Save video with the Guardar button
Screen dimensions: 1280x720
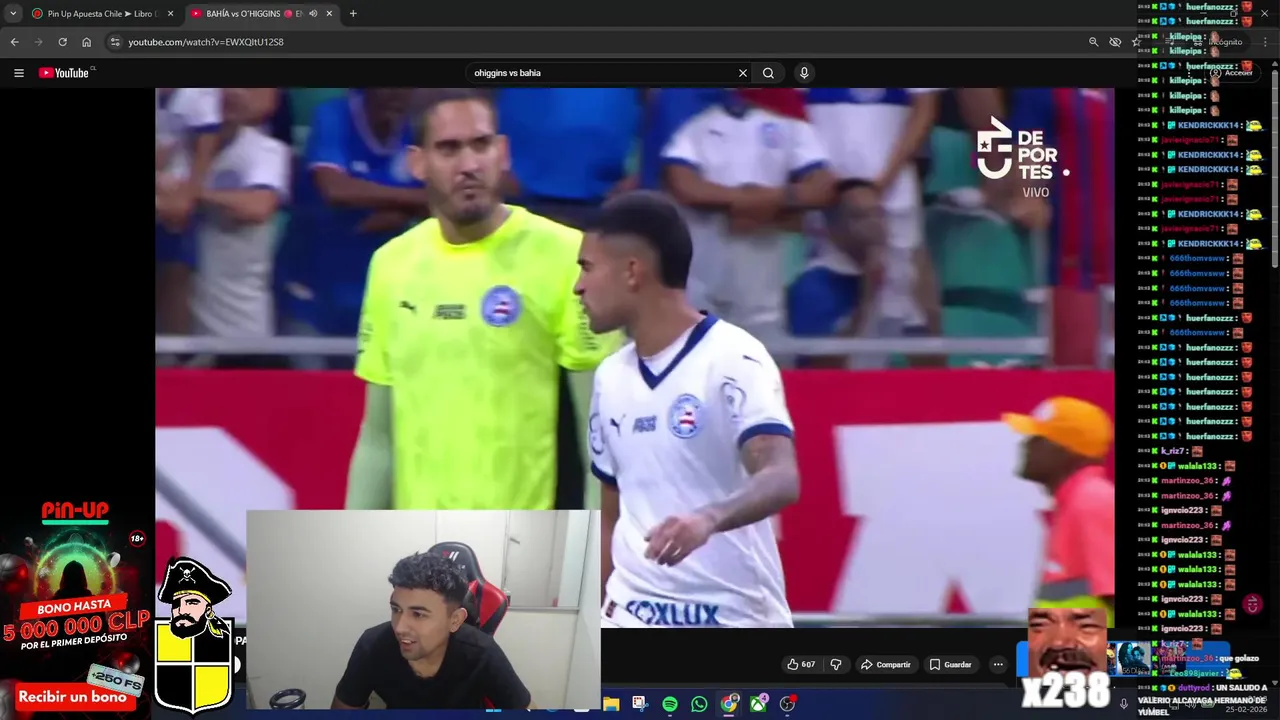coord(950,664)
